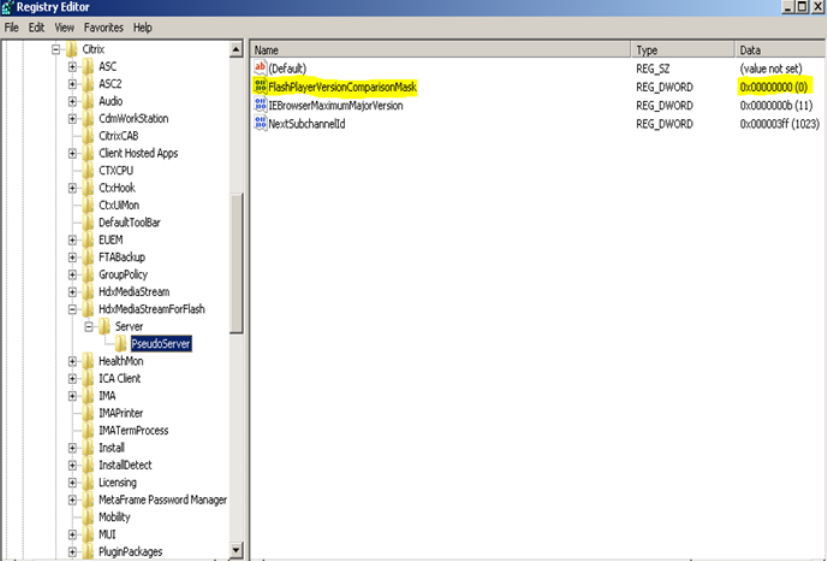This screenshot has width=827, height=561.
Task: Click data 0x0000000b (11)
Action: (x=776, y=105)
